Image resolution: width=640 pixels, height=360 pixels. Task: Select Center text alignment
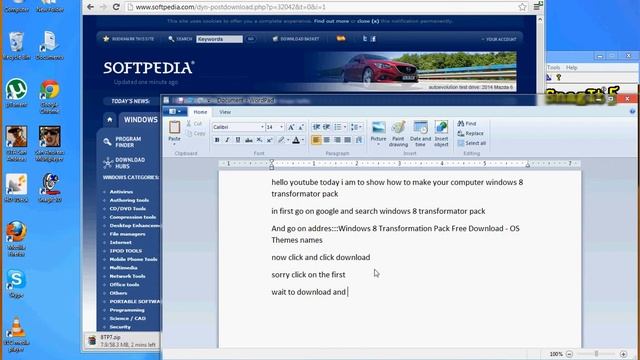pyautogui.click(x=327, y=140)
